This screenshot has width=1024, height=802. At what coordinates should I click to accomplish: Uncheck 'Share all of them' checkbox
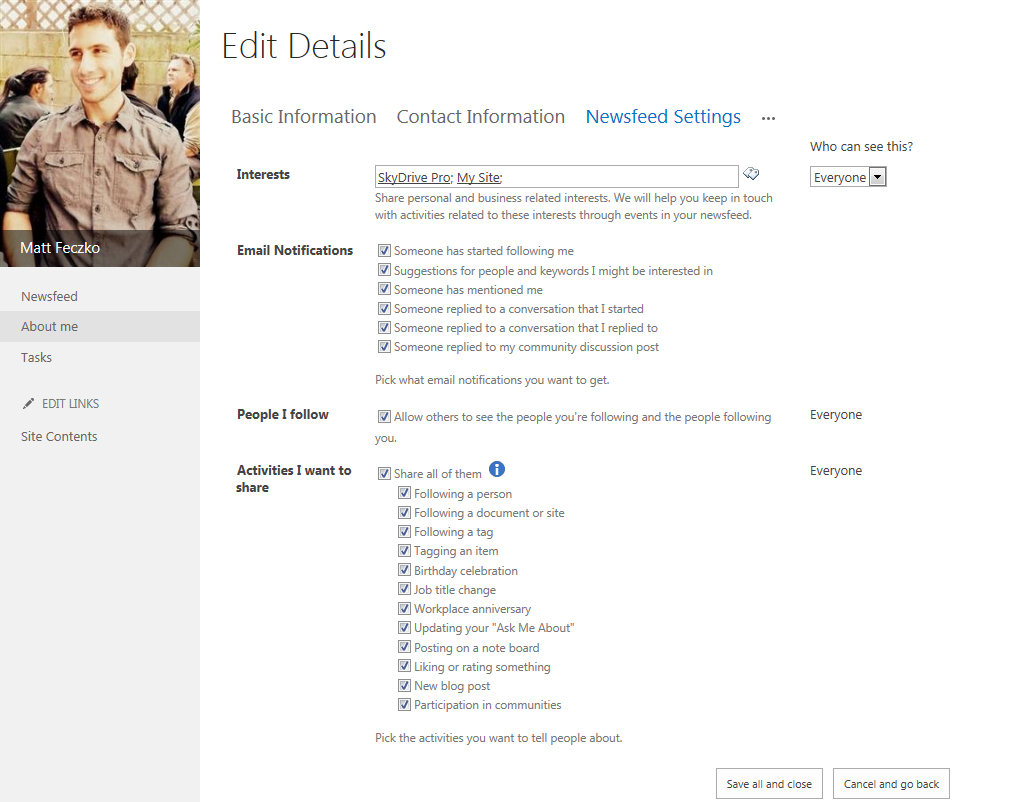coord(384,474)
